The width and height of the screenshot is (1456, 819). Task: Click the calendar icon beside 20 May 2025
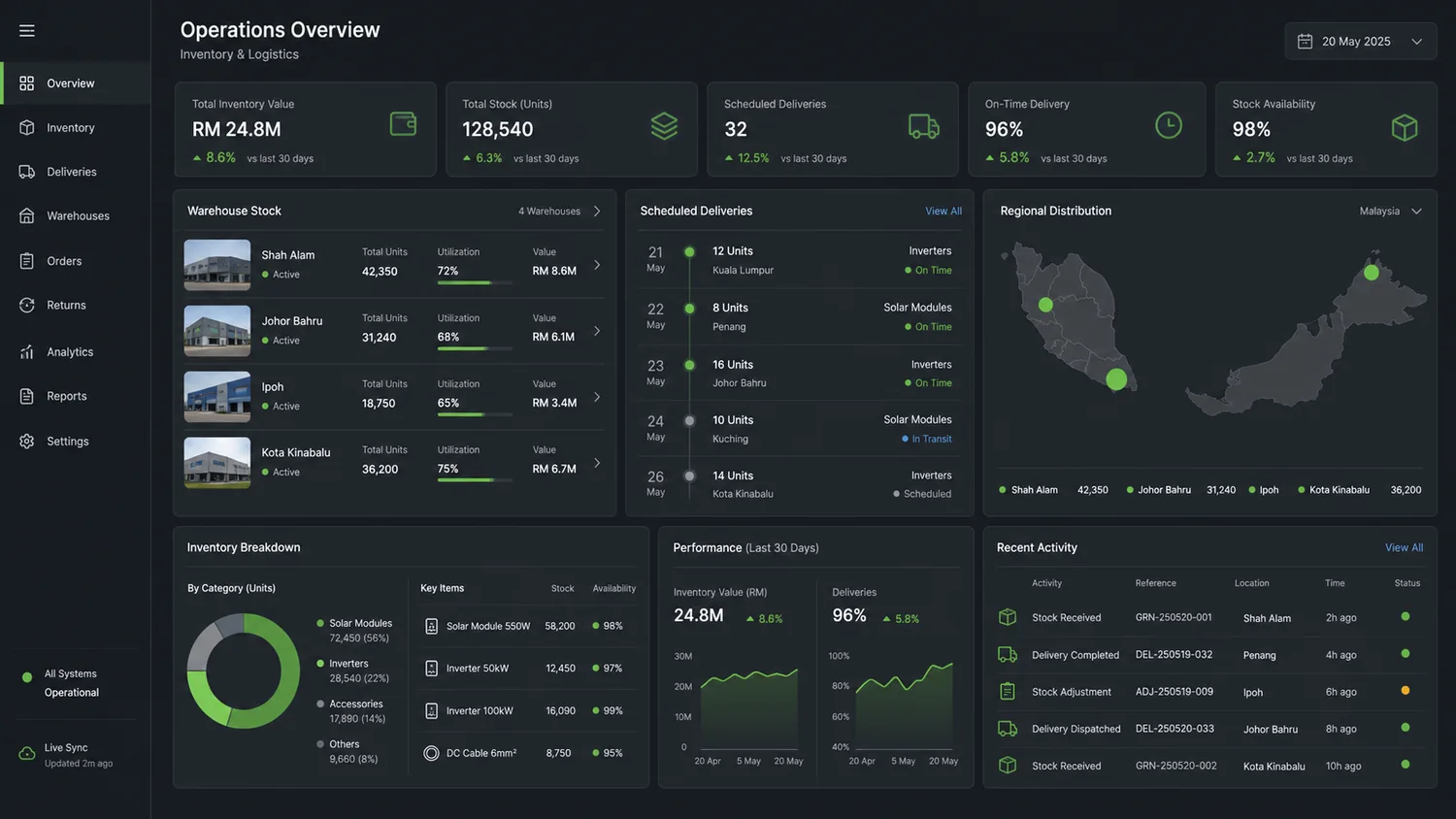click(1306, 42)
